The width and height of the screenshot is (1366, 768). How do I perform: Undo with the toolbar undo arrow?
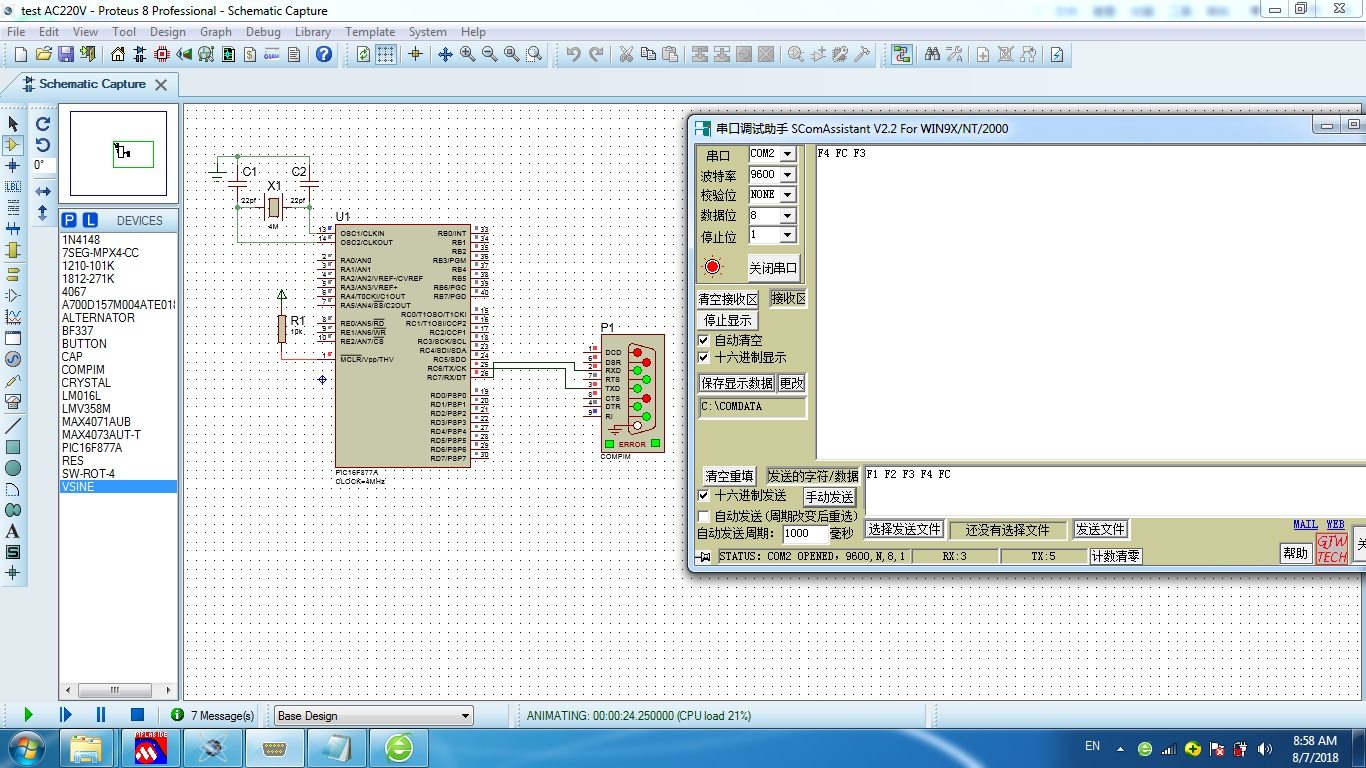coord(573,54)
